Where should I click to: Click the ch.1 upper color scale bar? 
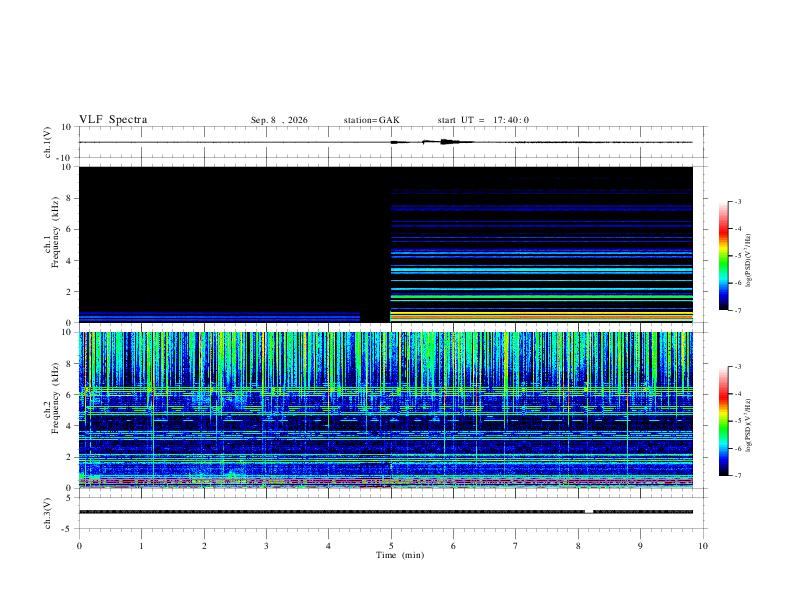pyautogui.click(x=723, y=256)
